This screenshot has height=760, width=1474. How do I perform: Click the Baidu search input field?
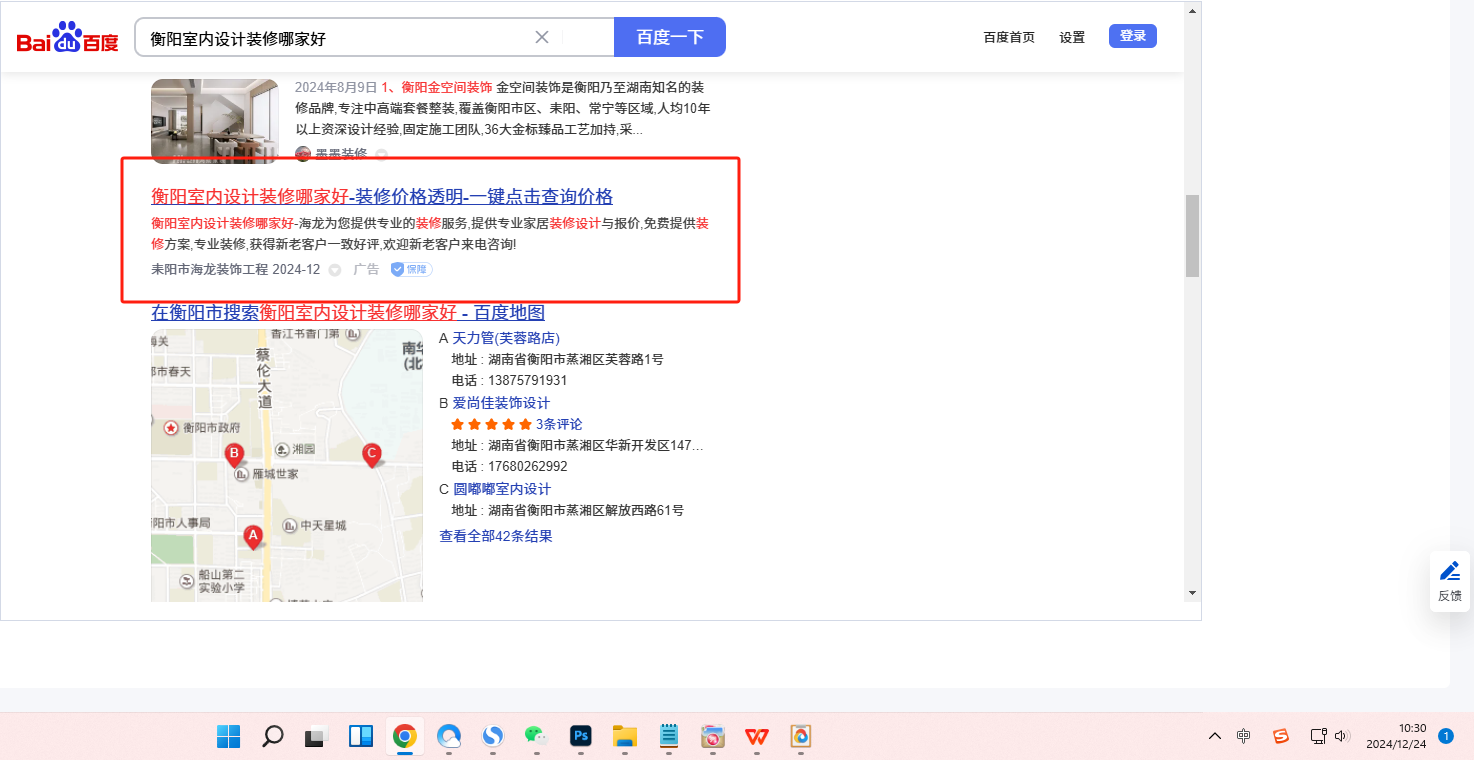pyautogui.click(x=335, y=38)
